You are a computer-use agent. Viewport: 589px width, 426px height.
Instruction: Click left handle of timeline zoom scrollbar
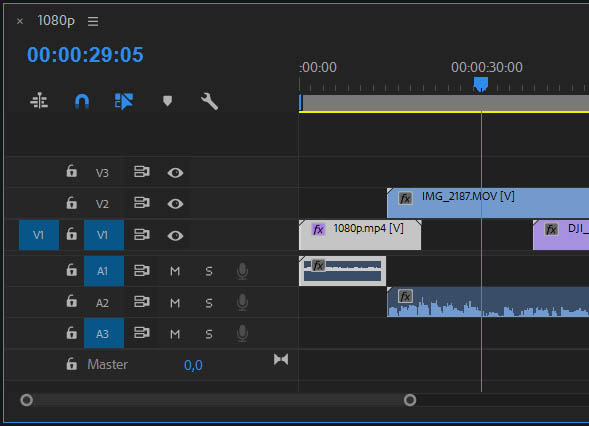[x=26, y=400]
